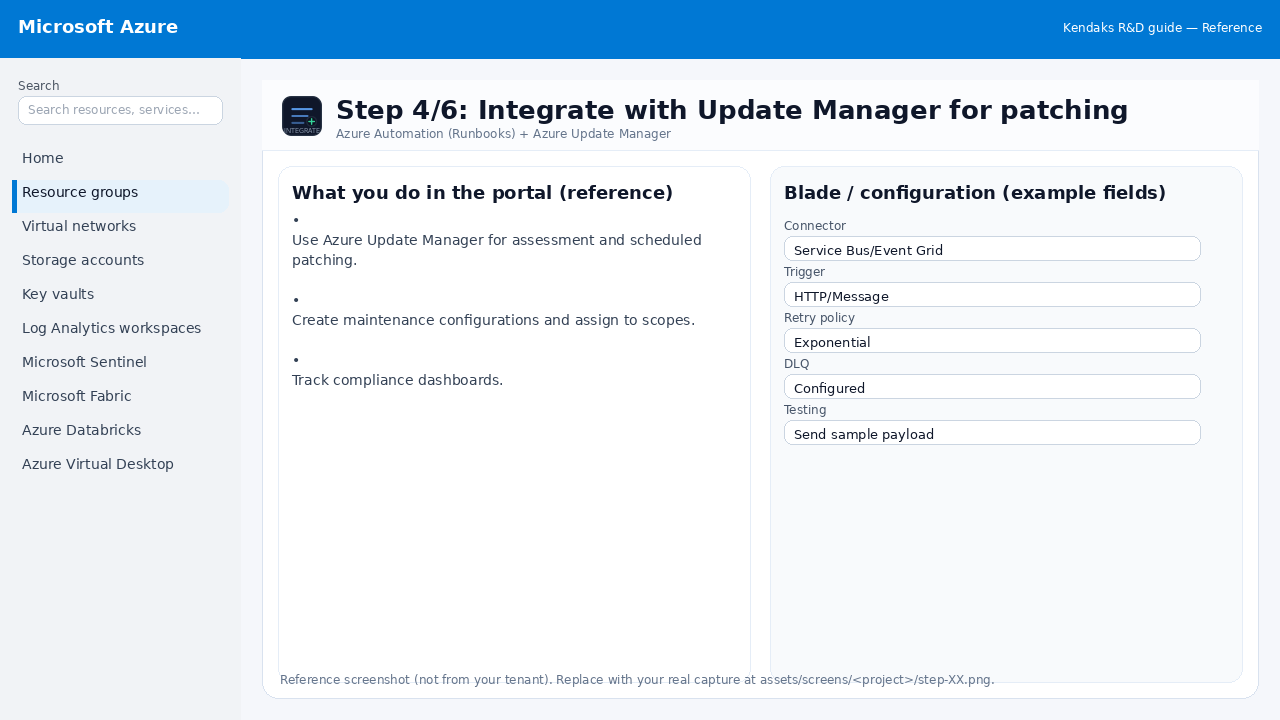Click the Trigger label
This screenshot has width=1280, height=720.
pyautogui.click(x=804, y=272)
